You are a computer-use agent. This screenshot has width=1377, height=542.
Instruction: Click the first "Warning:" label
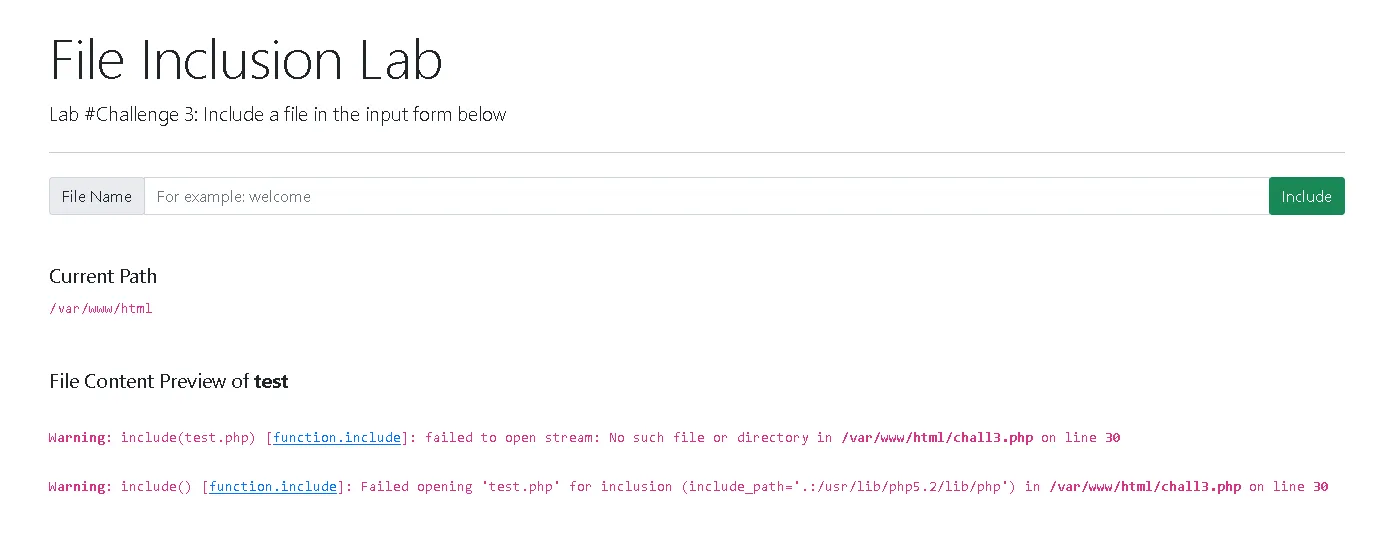tap(80, 438)
